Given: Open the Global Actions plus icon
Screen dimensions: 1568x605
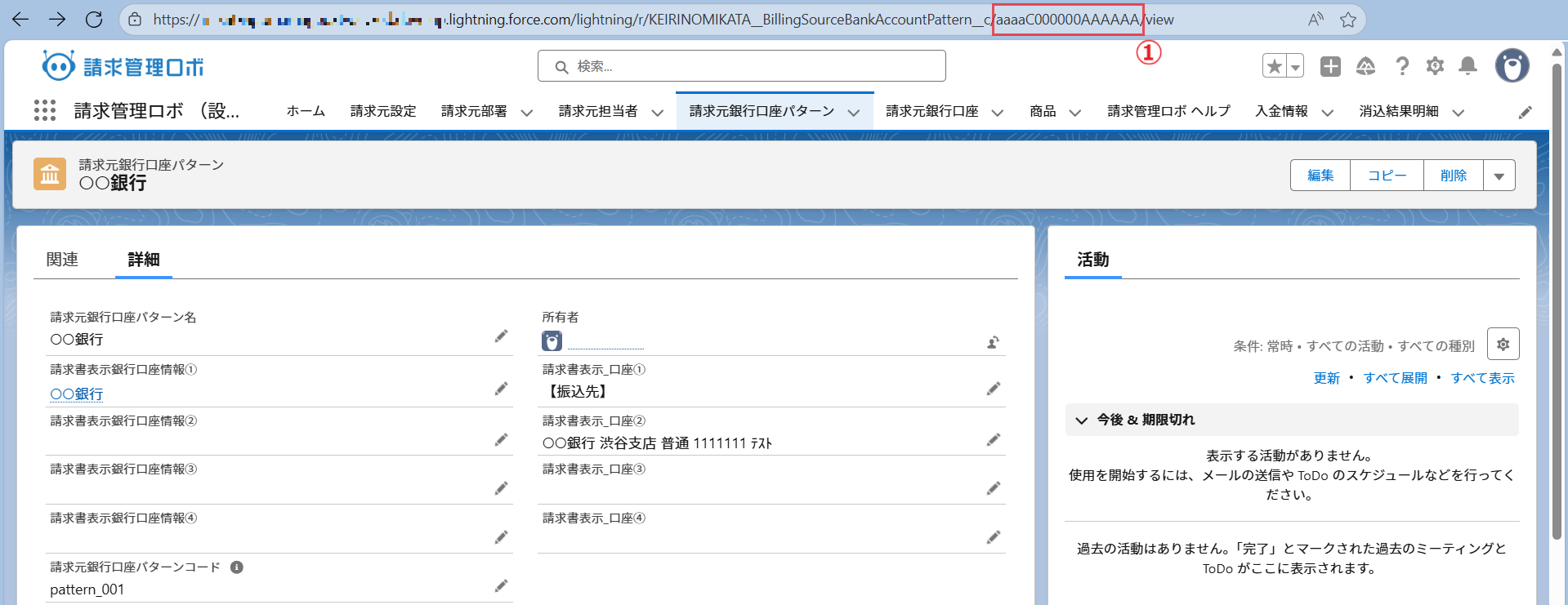Looking at the screenshot, I should coord(1330,66).
